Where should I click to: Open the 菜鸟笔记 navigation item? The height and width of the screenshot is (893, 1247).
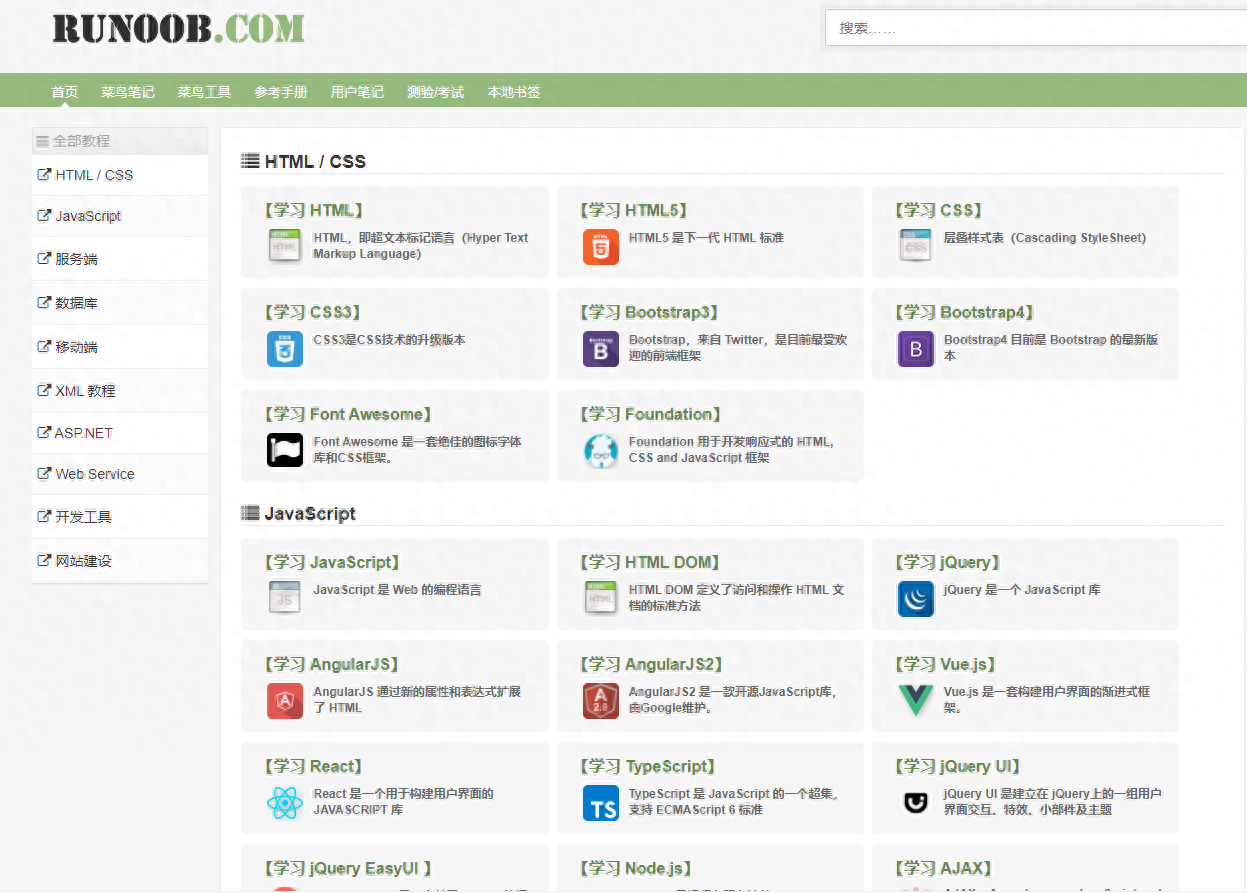[128, 92]
